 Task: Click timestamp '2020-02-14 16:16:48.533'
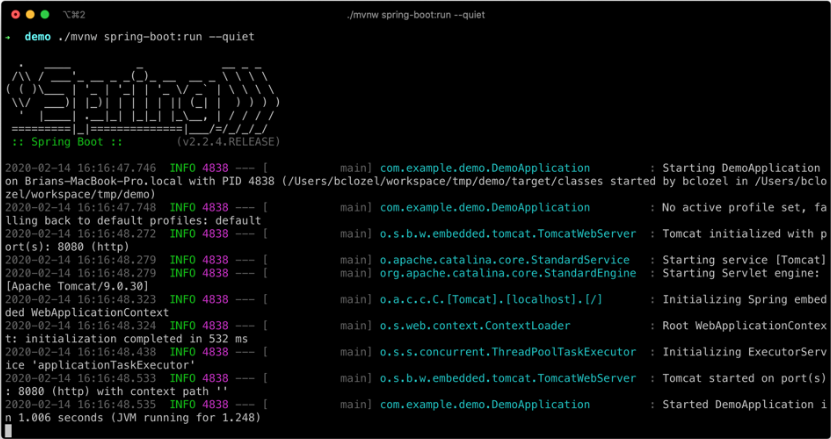pyautogui.click(x=81, y=378)
